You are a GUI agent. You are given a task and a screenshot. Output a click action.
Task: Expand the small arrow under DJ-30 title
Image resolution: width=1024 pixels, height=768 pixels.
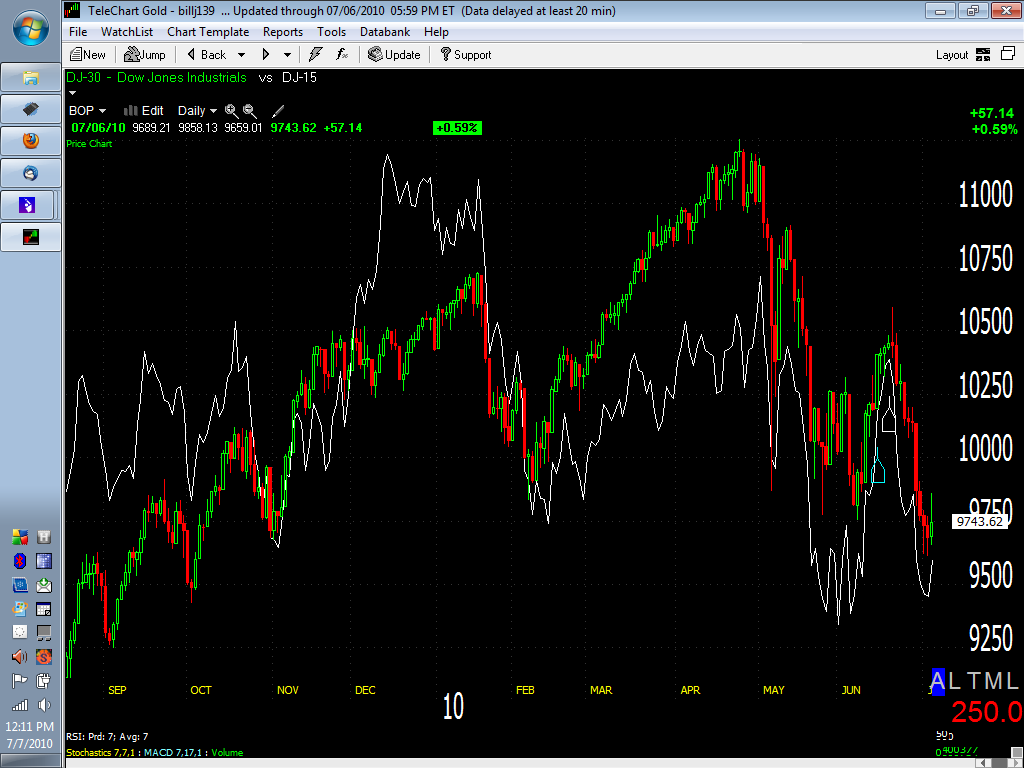point(72,93)
